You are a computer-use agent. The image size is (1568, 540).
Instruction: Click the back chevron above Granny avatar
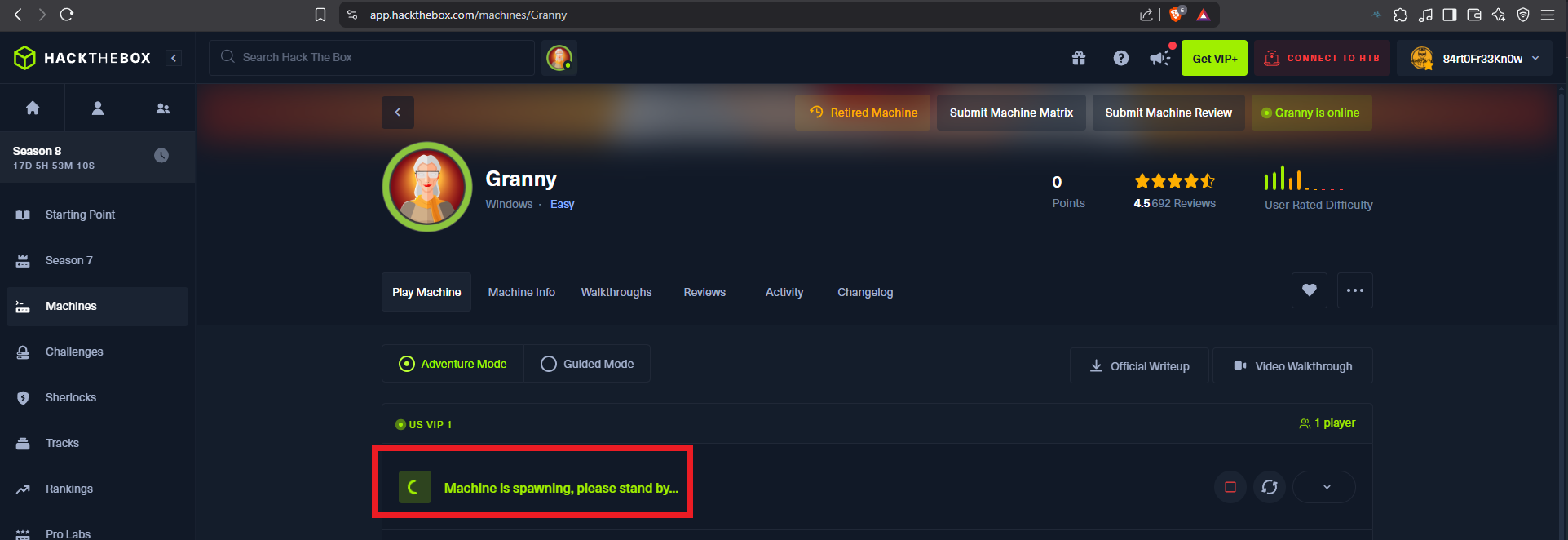click(x=398, y=113)
